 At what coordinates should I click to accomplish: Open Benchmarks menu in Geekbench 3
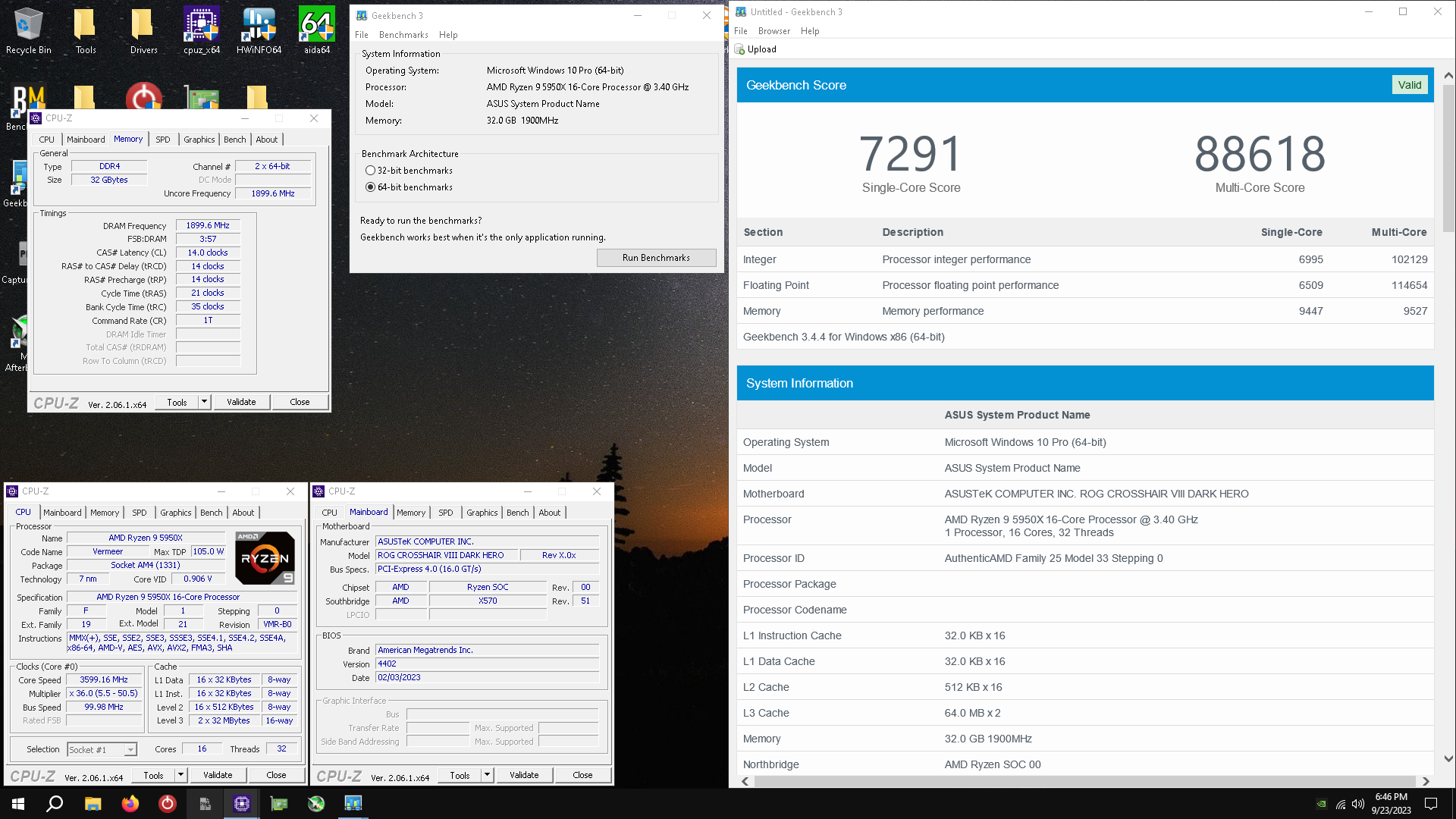coord(403,35)
